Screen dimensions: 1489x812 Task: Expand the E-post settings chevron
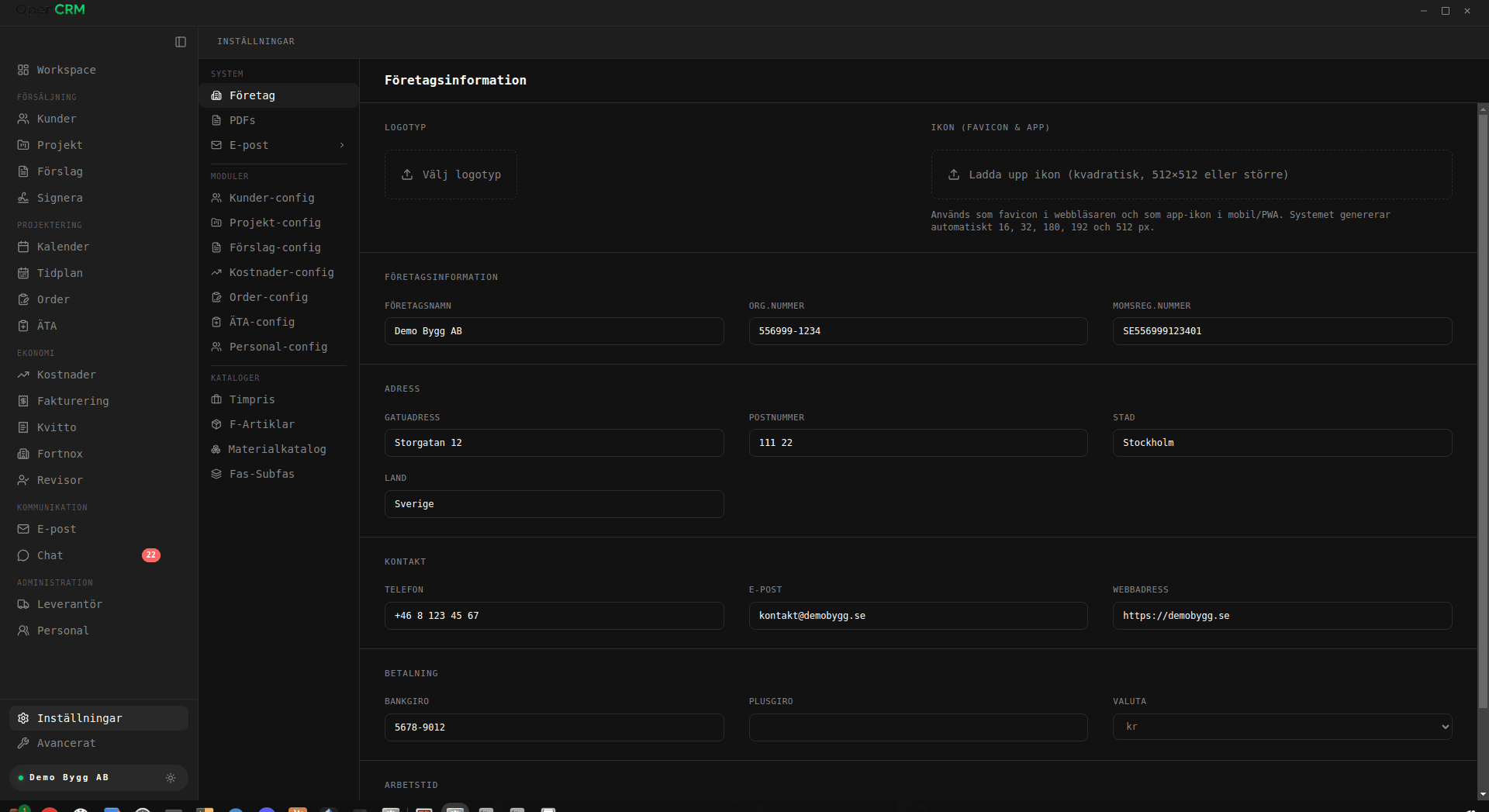pyautogui.click(x=342, y=145)
